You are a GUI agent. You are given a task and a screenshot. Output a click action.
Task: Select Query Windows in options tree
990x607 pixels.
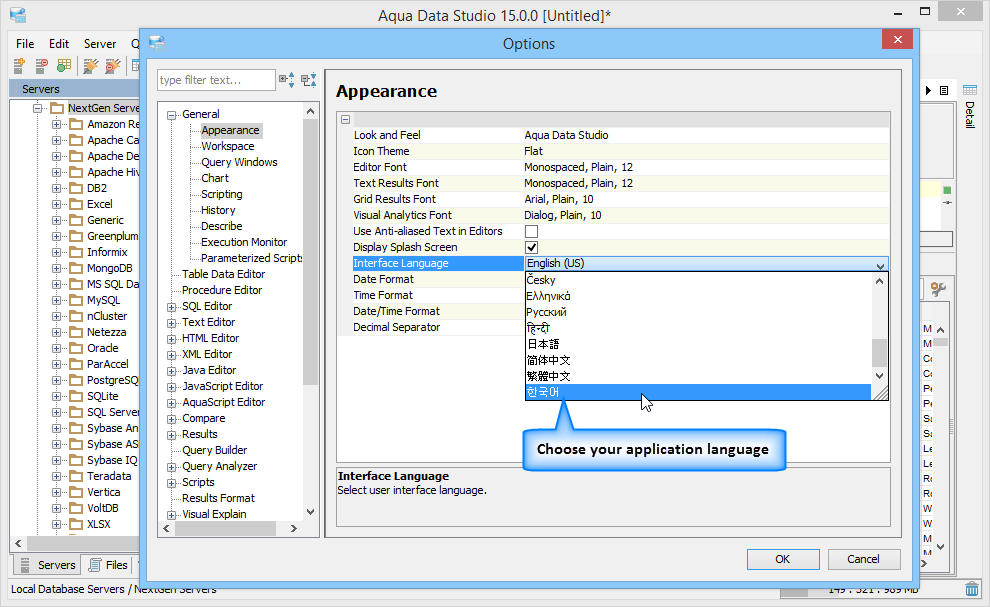[x=239, y=162]
